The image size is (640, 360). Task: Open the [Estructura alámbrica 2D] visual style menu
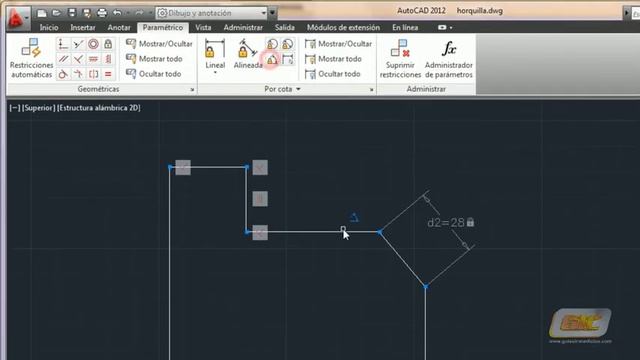point(98,108)
